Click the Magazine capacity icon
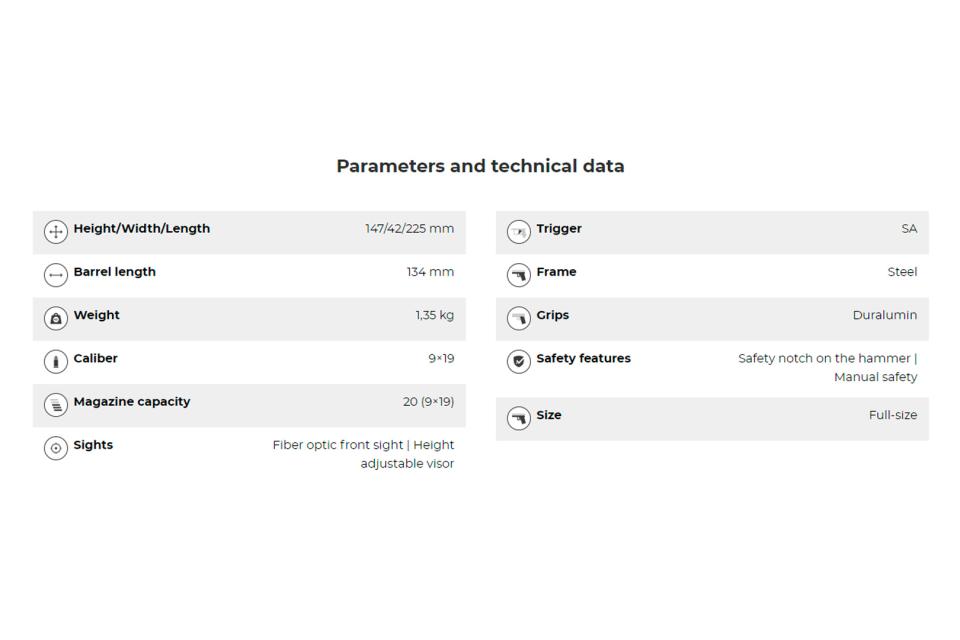This screenshot has height=640, width=960. coord(56,405)
